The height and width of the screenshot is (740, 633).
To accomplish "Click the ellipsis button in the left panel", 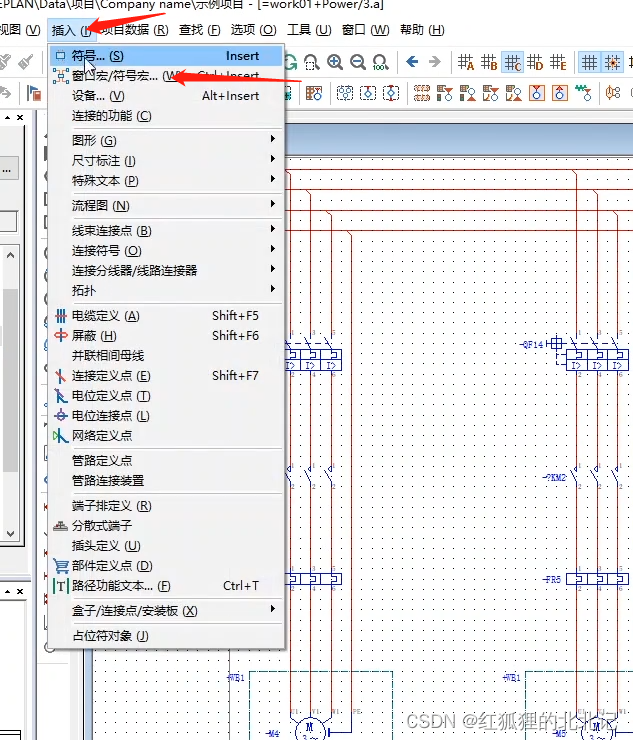I will click(7, 168).
